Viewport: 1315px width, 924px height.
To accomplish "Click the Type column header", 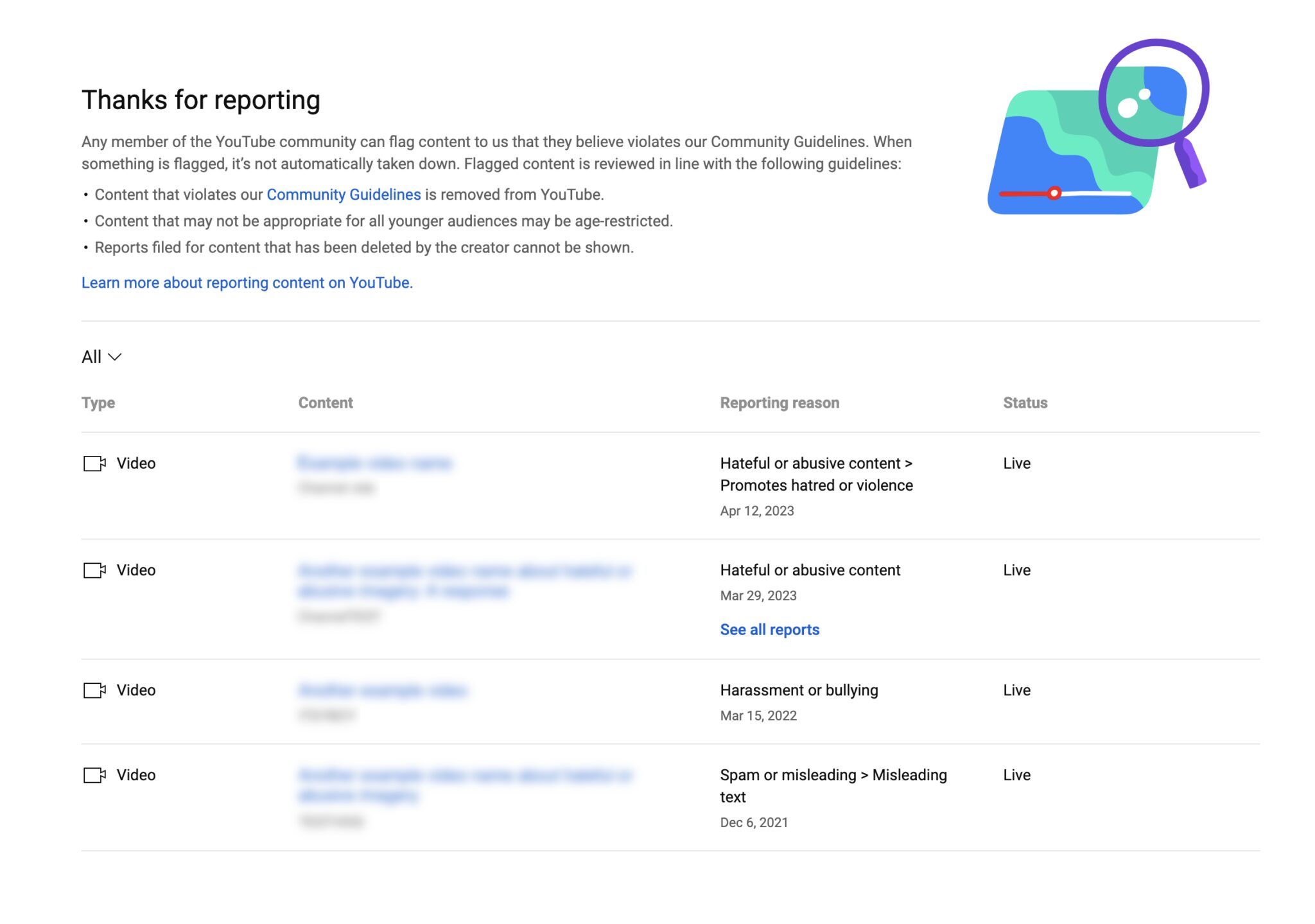I will tap(98, 403).
